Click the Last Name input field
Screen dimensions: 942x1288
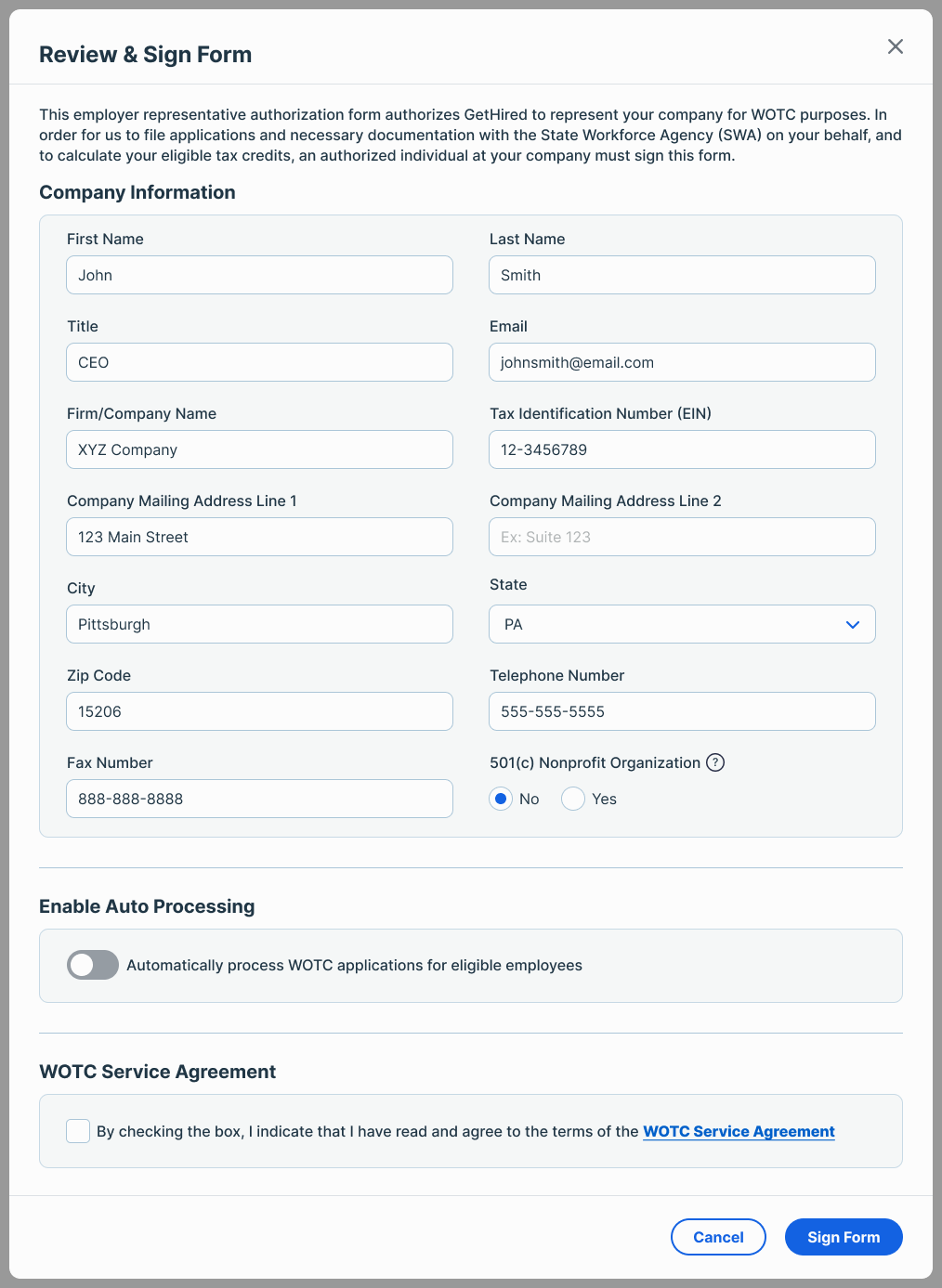[682, 275]
